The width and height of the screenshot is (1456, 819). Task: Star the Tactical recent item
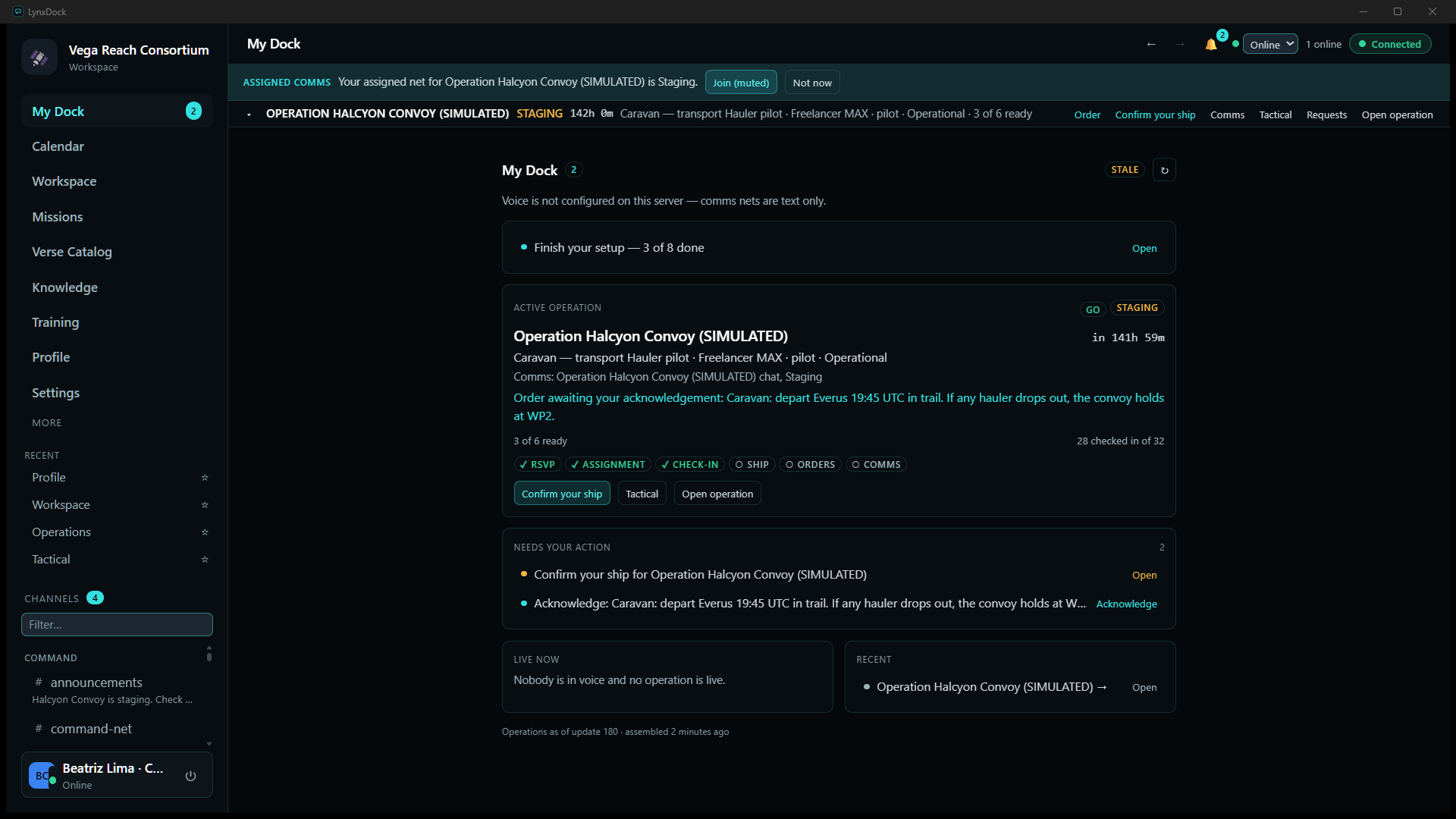tap(205, 560)
